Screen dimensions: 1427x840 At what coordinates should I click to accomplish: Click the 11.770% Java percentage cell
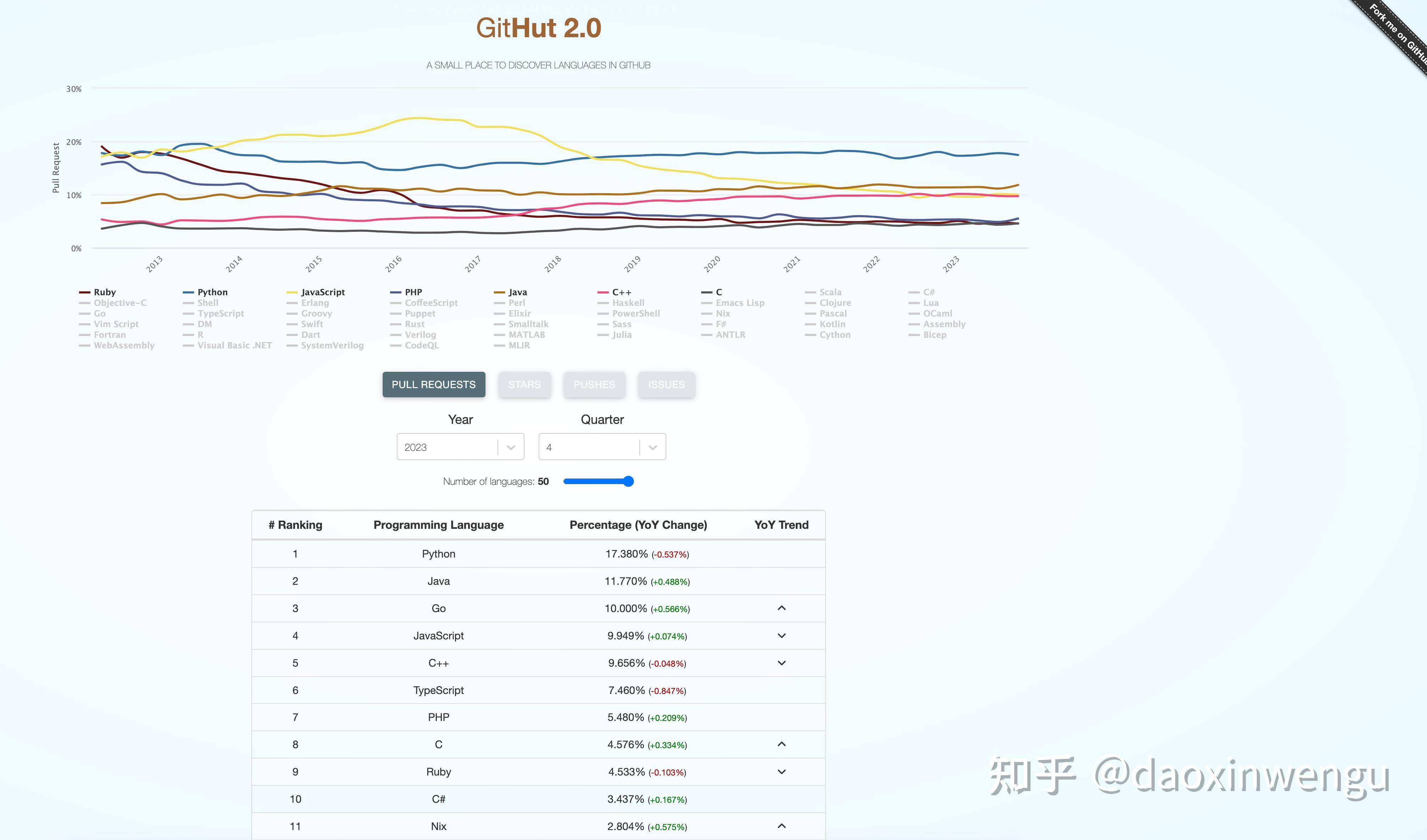(x=647, y=581)
